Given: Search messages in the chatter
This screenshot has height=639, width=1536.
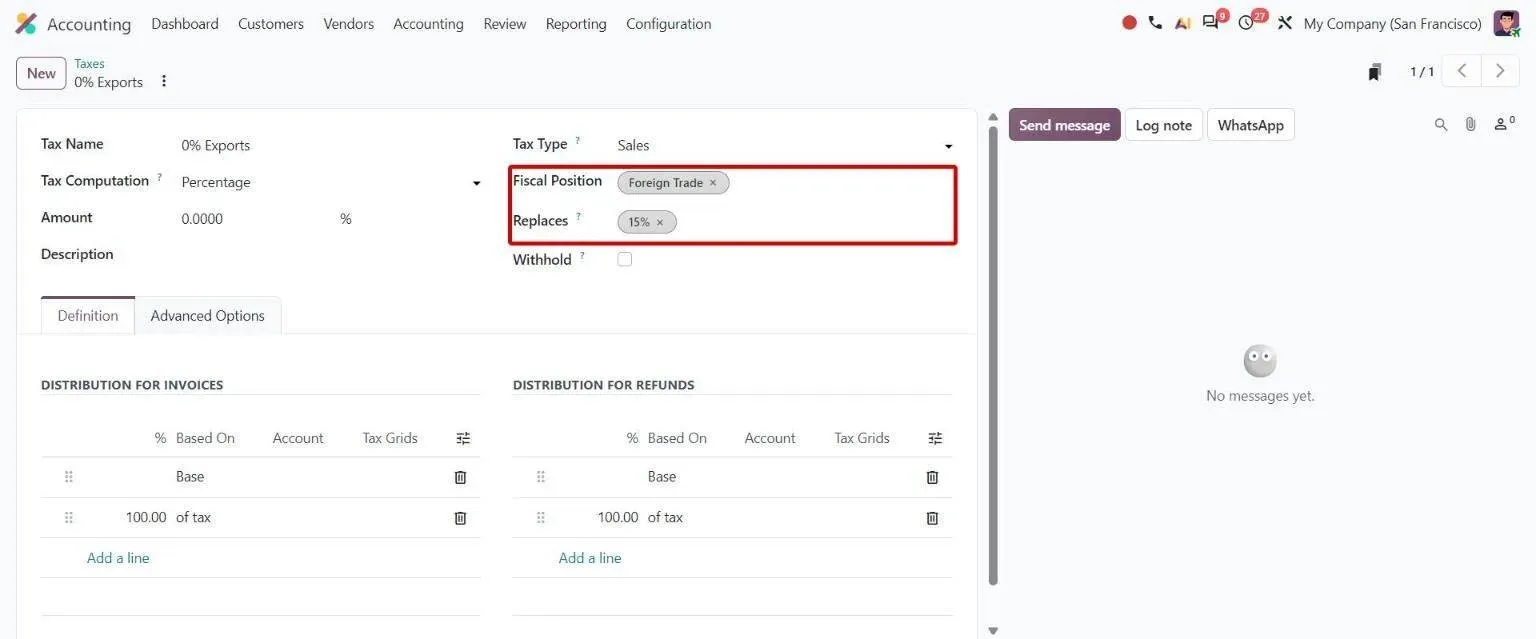Looking at the screenshot, I should 1441,124.
